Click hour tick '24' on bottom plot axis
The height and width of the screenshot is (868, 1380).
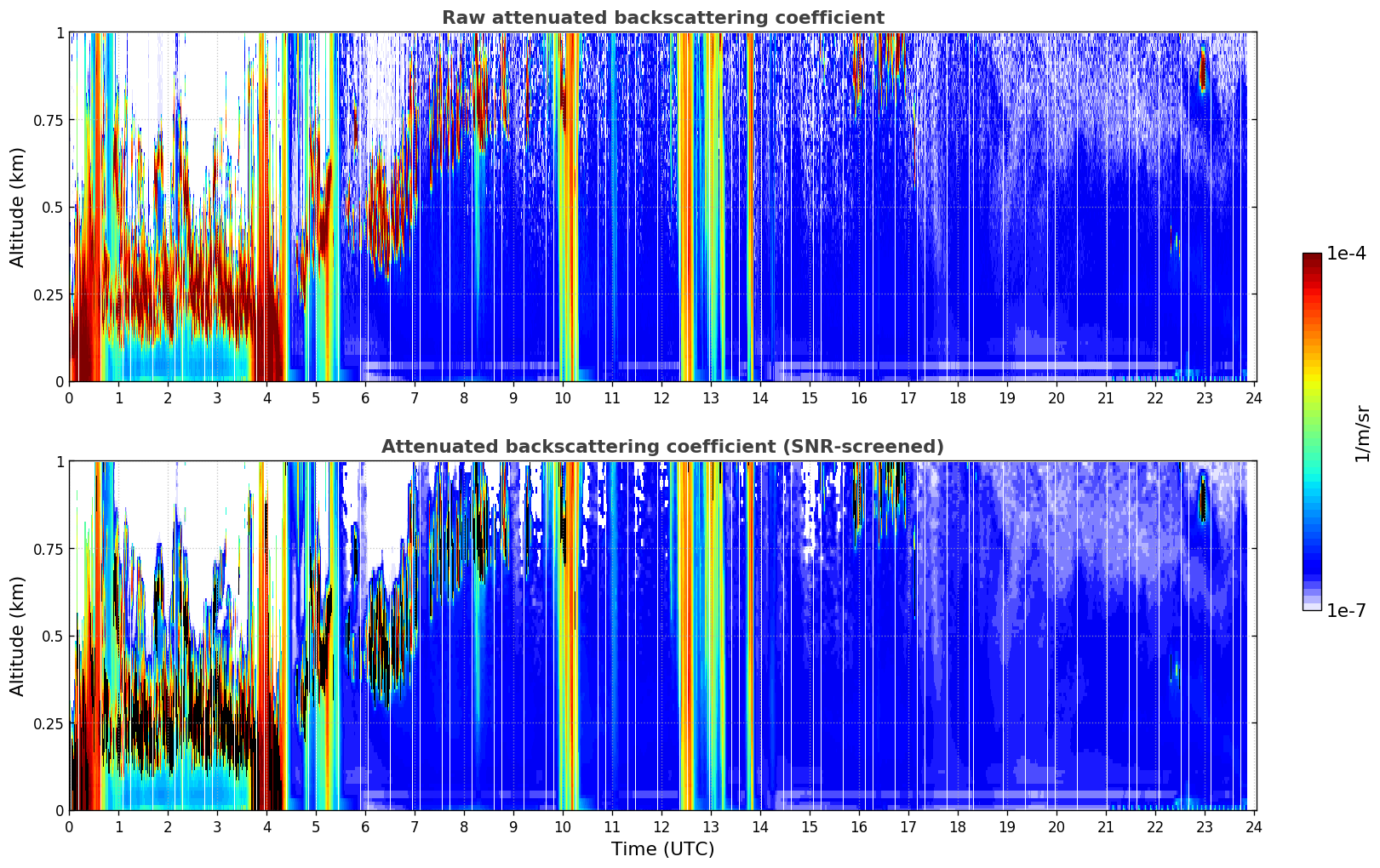[x=1254, y=826]
